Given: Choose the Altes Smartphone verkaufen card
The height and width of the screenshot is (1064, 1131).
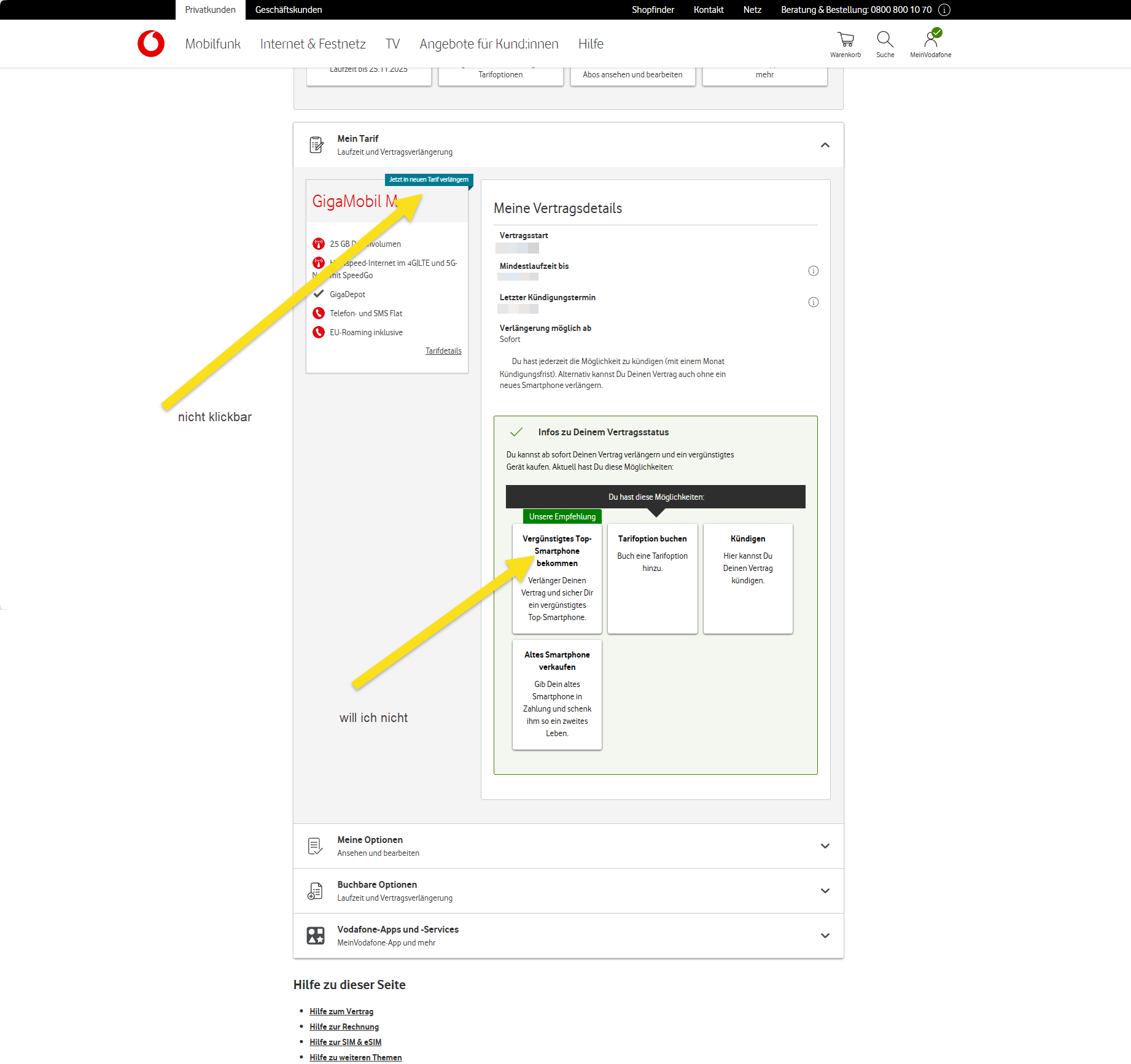Looking at the screenshot, I should [557, 694].
